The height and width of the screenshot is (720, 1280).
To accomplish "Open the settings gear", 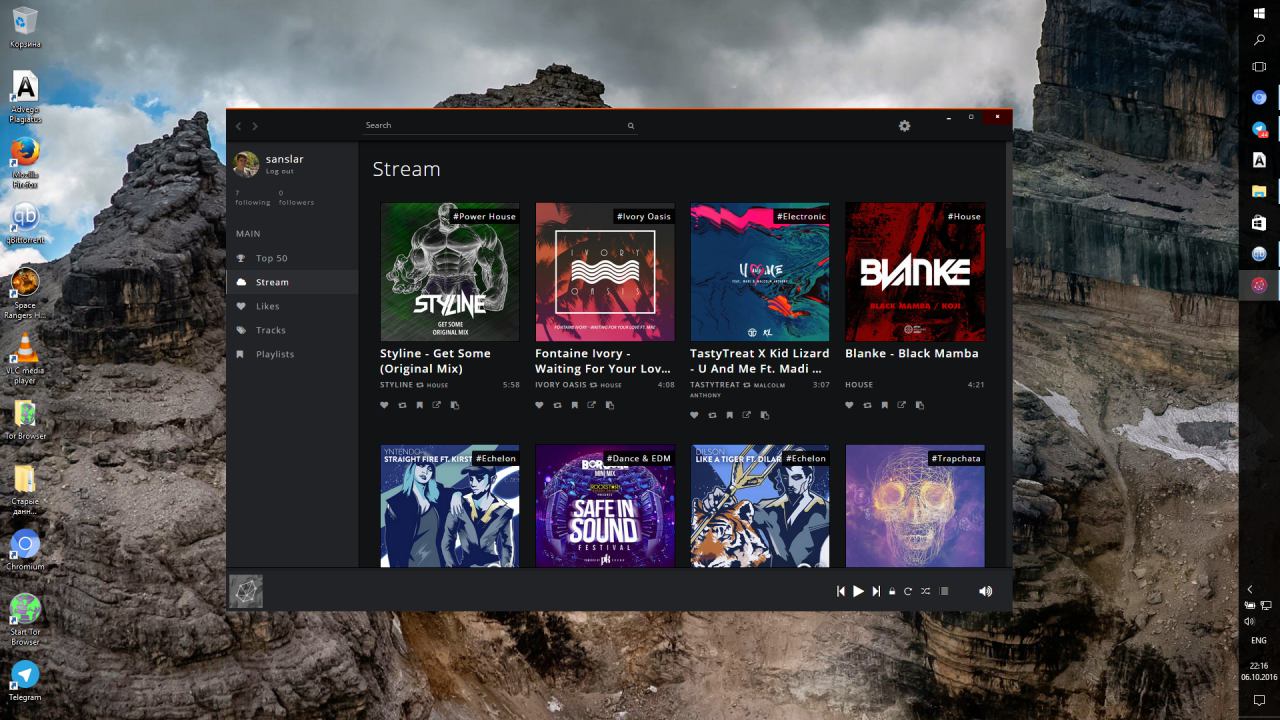I will [x=905, y=126].
